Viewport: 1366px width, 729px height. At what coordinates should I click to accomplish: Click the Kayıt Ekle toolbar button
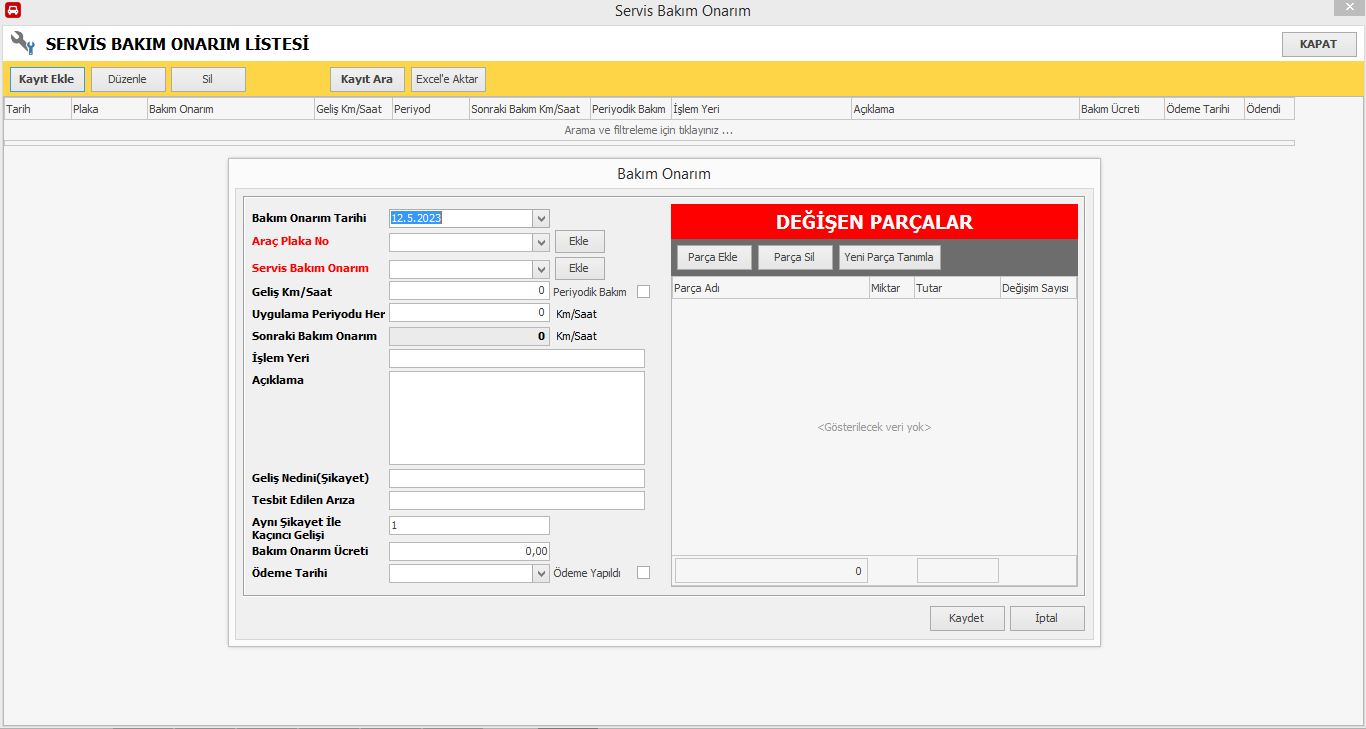[47, 80]
